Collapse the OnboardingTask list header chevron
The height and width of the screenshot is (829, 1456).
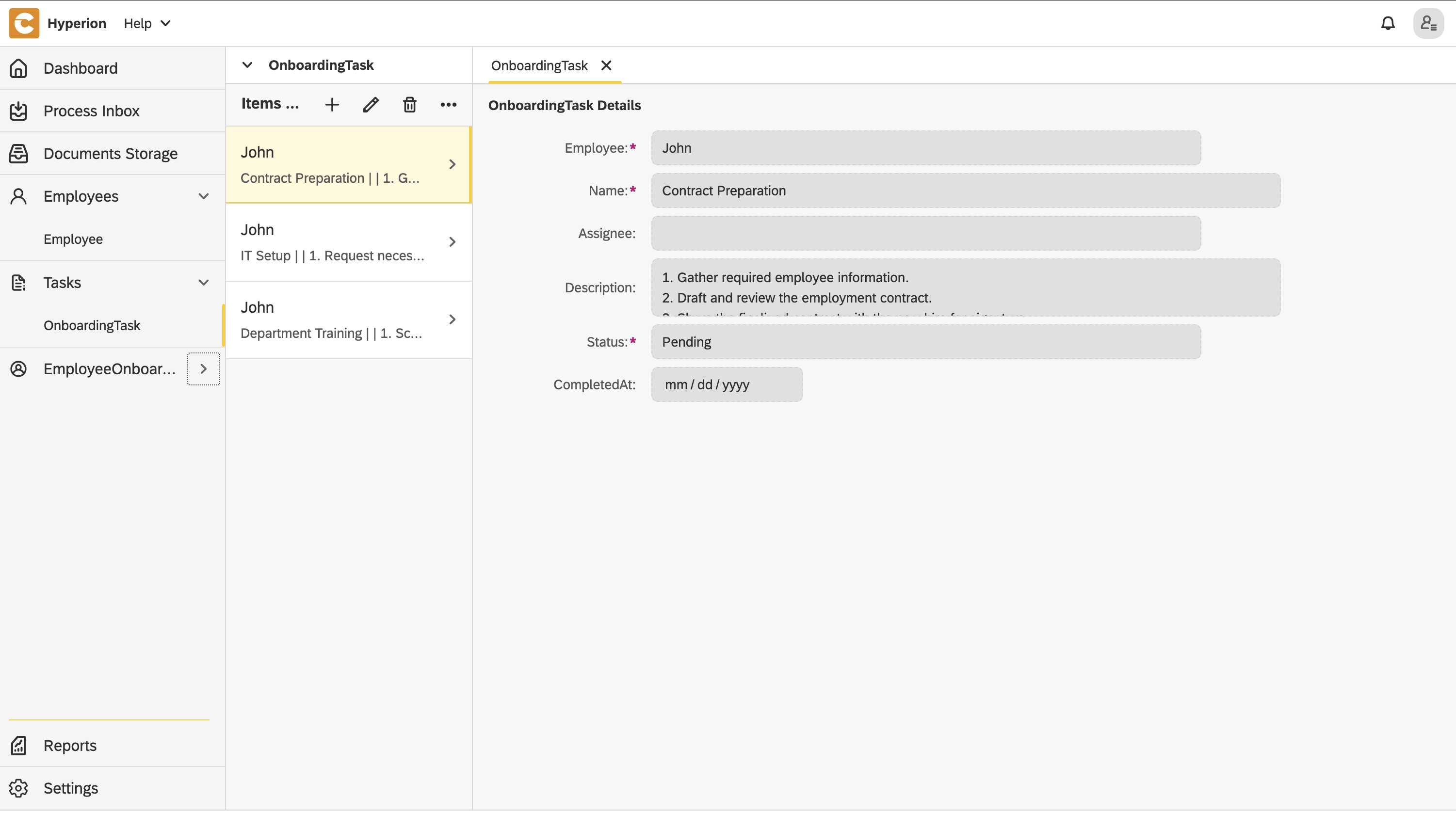pyautogui.click(x=247, y=65)
